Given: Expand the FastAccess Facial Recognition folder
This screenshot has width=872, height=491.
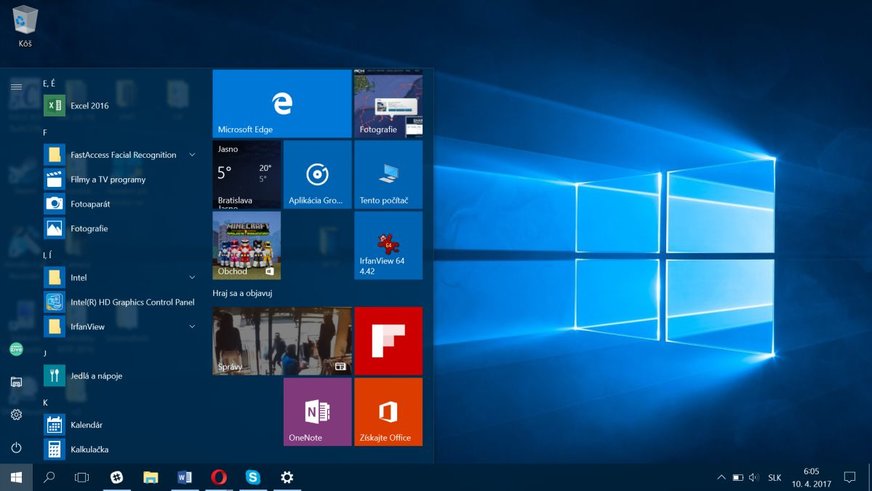Looking at the screenshot, I should point(192,155).
